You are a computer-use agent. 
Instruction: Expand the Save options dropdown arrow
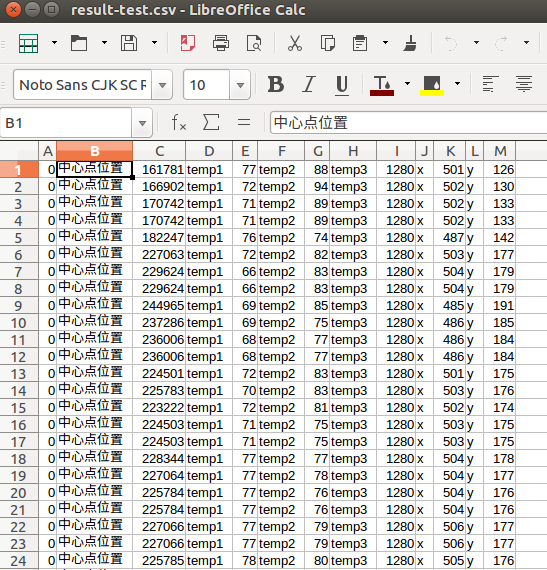[x=154, y=43]
